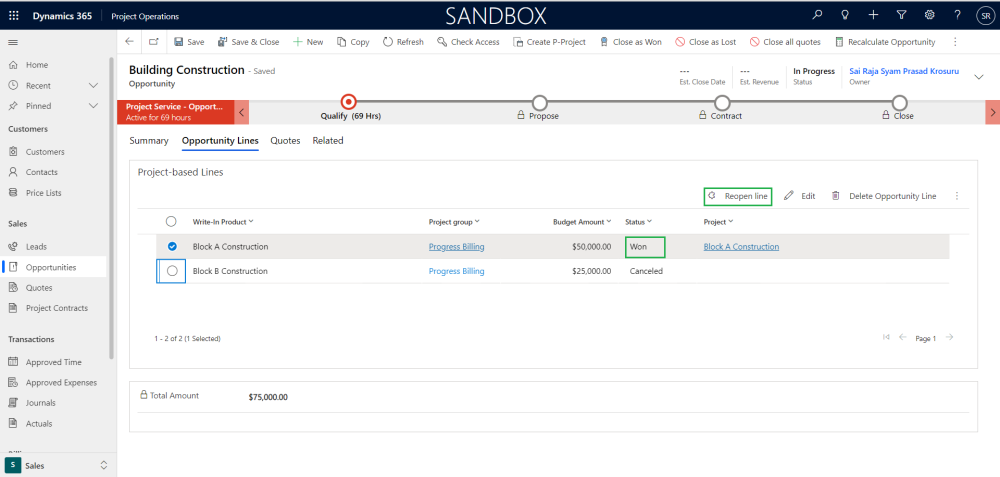This screenshot has width=1000, height=477.
Task: Expand the Pinned section chevron
Action: [94, 106]
